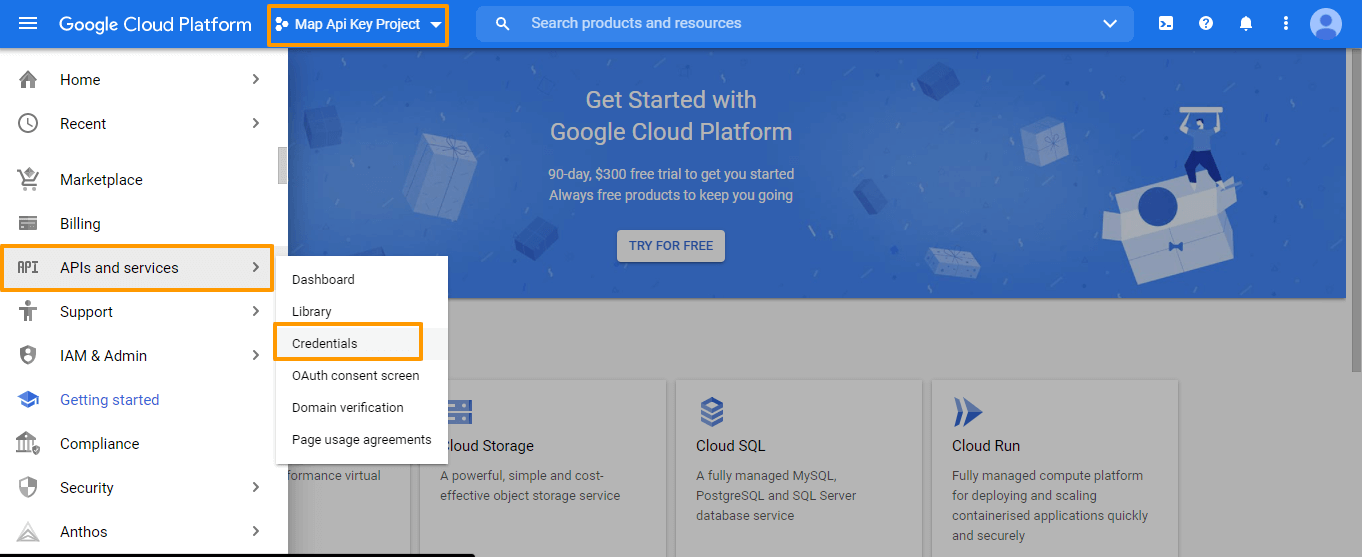
Task: View notifications bell icon
Action: [1246, 23]
